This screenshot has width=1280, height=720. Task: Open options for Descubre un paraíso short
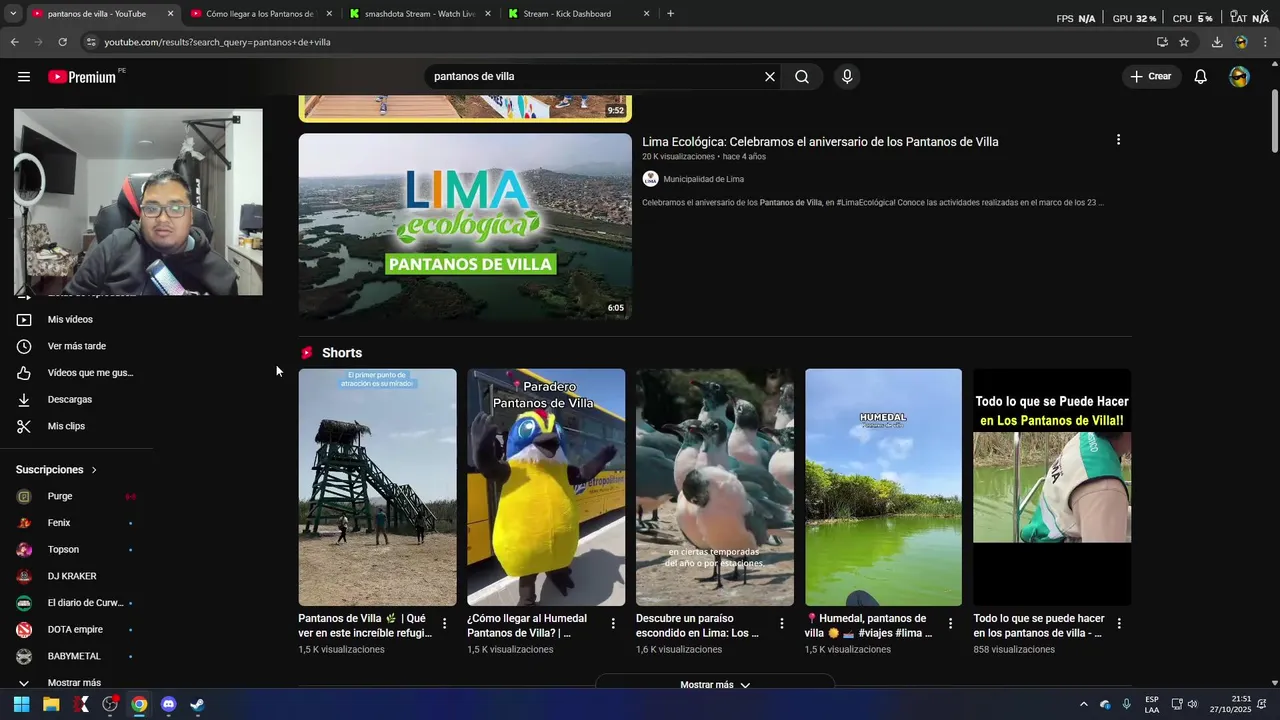(x=781, y=623)
